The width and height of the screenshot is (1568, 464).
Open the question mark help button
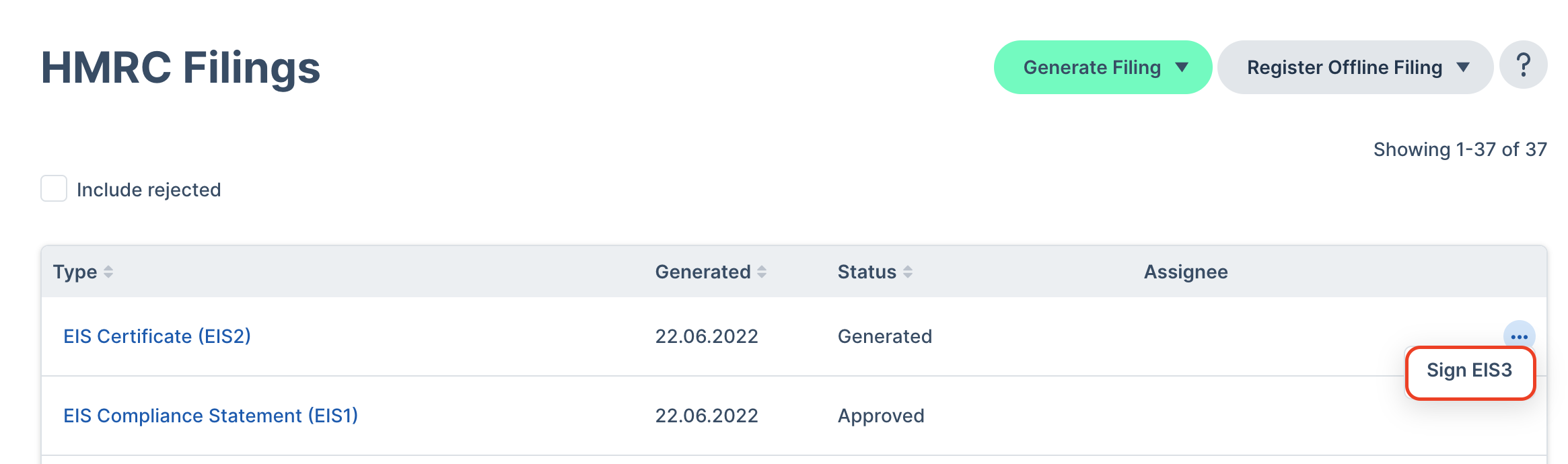[x=1523, y=65]
